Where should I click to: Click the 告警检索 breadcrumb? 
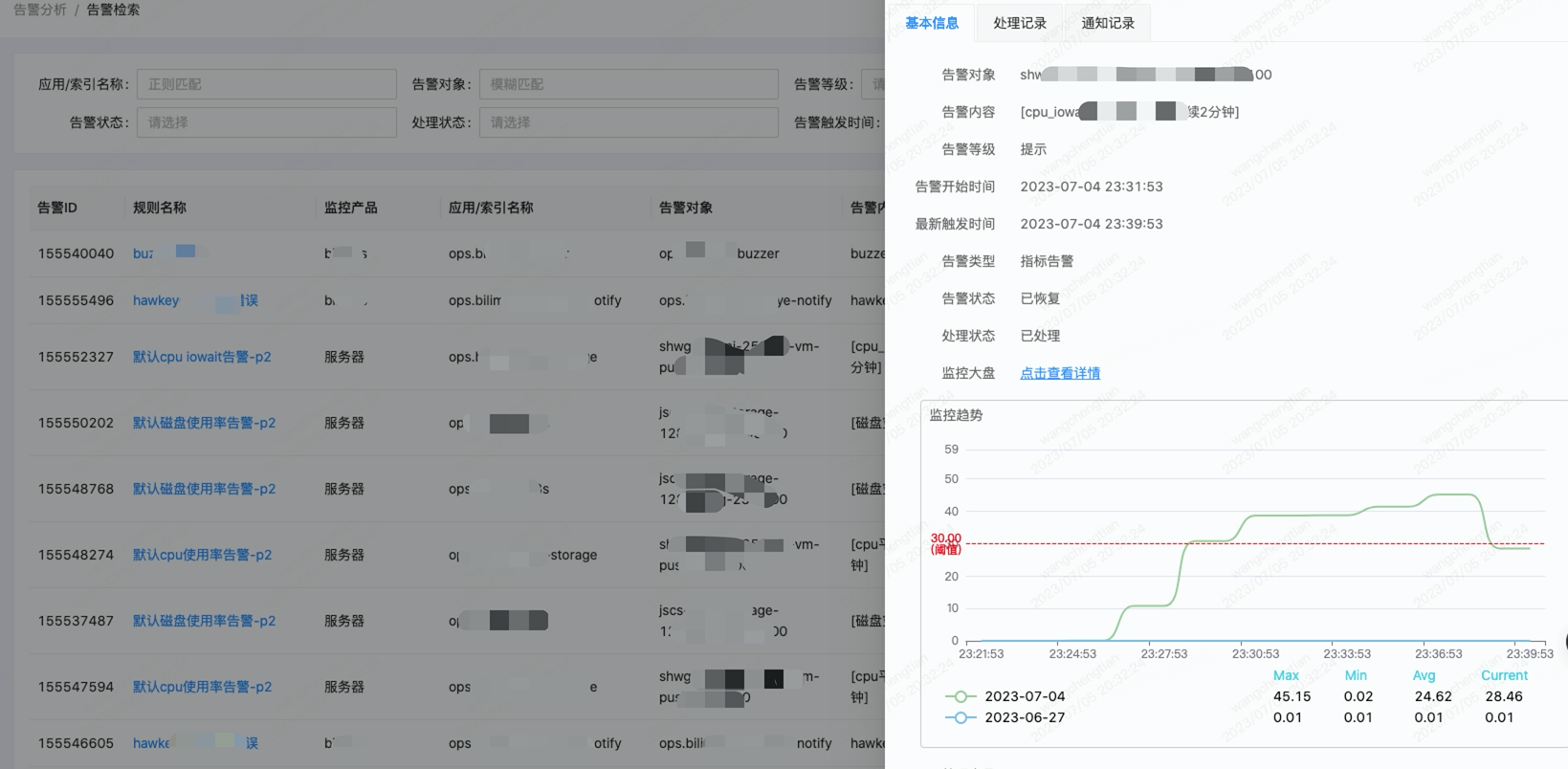coord(113,10)
